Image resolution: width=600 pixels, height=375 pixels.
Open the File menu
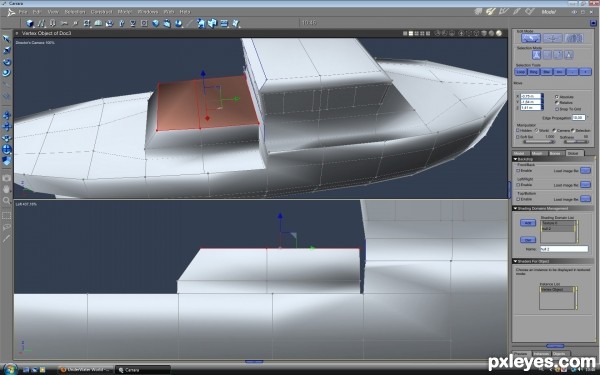tap(23, 12)
